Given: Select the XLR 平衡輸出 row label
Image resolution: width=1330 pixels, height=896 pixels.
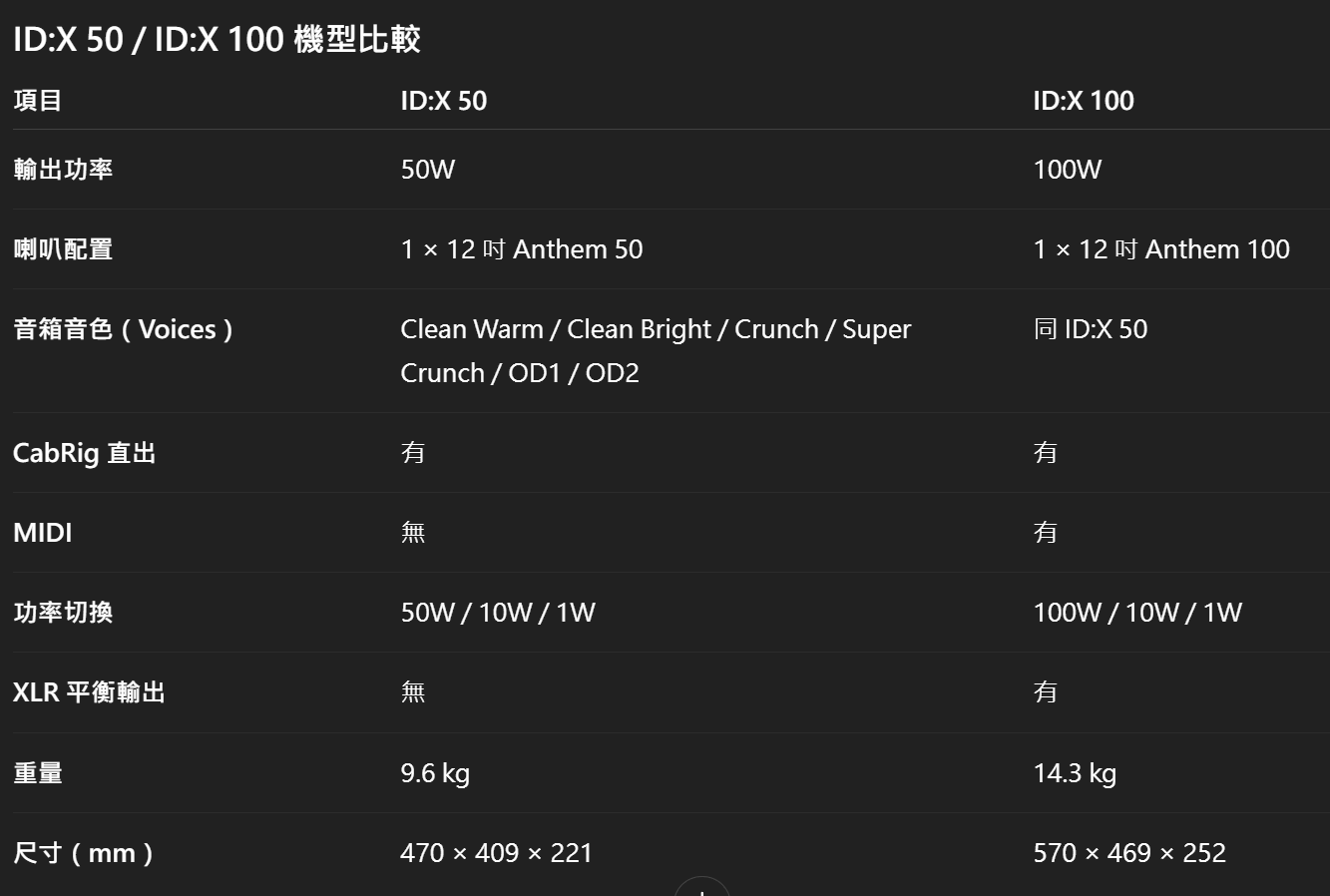Looking at the screenshot, I should (x=89, y=692).
